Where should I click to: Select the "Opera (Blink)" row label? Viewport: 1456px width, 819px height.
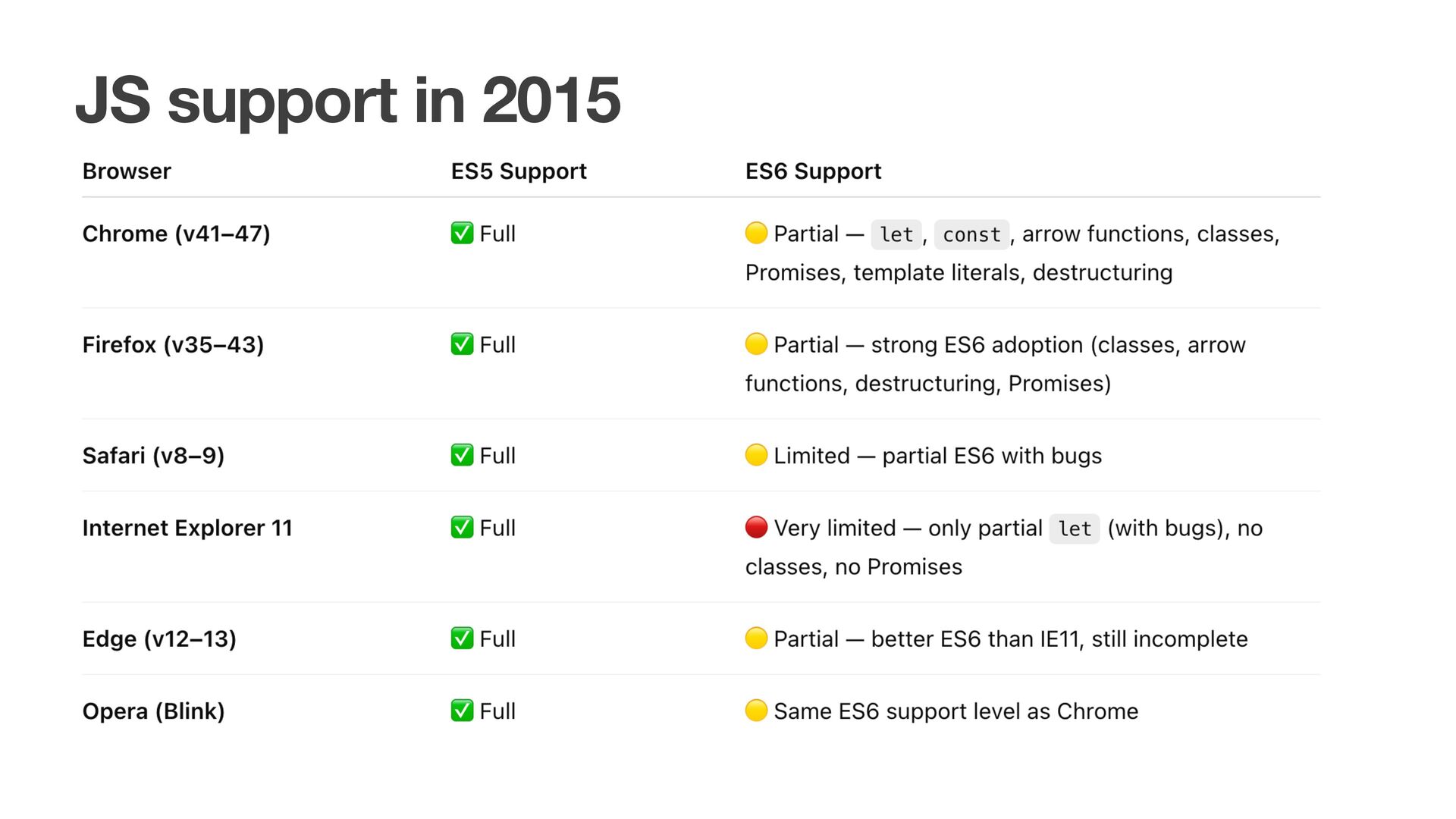[x=153, y=711]
